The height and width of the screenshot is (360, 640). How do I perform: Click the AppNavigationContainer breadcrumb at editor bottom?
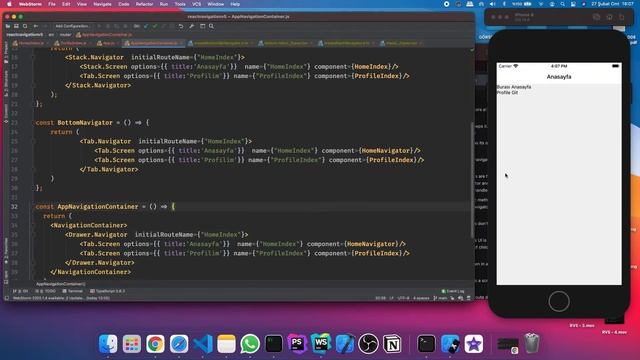pyautogui.click(x=60, y=284)
